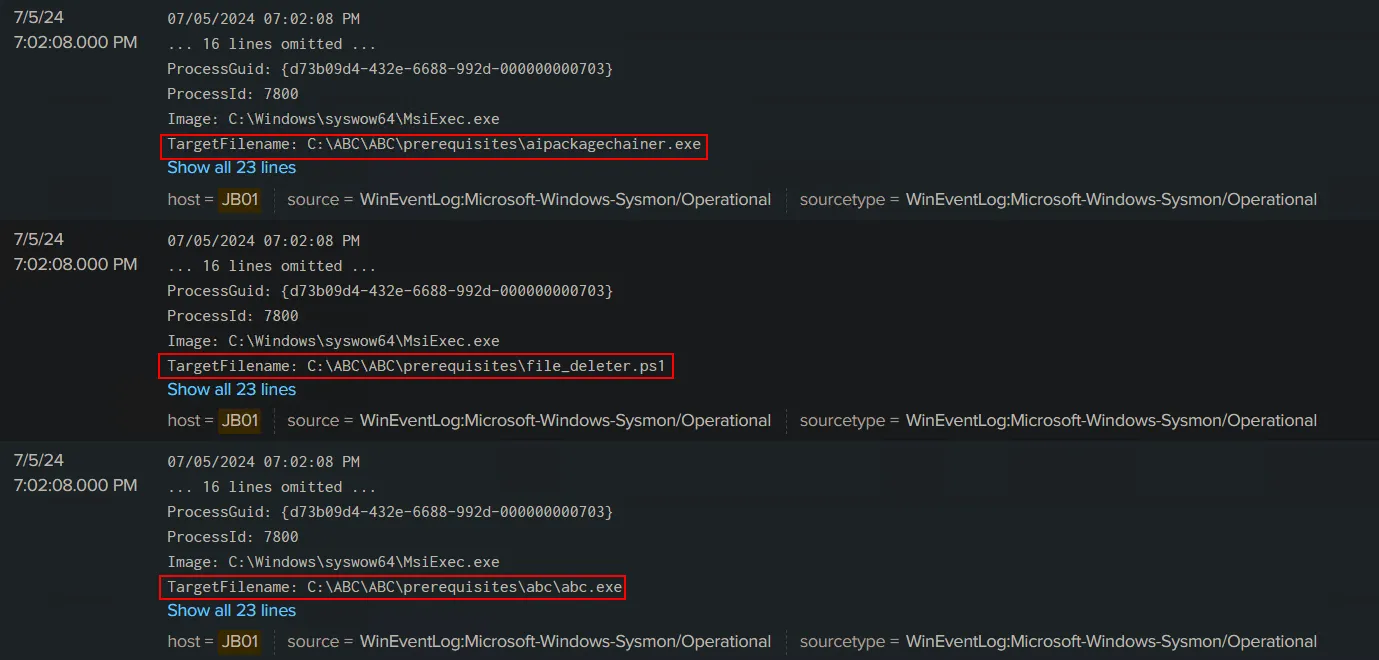Select the highlighted JB01 host value in first event
This screenshot has width=1379, height=660.
[240, 199]
